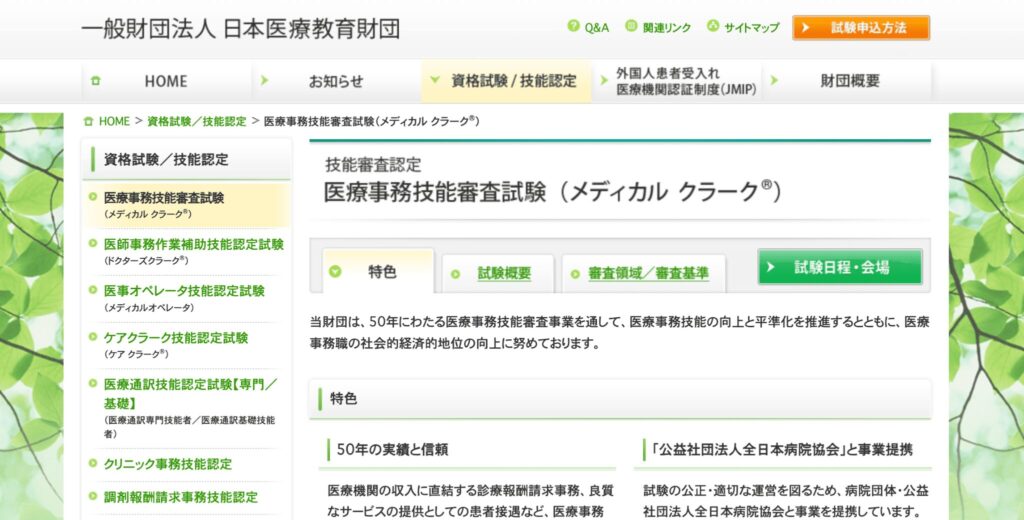The height and width of the screenshot is (520, 1024).
Task: Click green down-arrow icon on 特色 tab
Action: click(335, 271)
